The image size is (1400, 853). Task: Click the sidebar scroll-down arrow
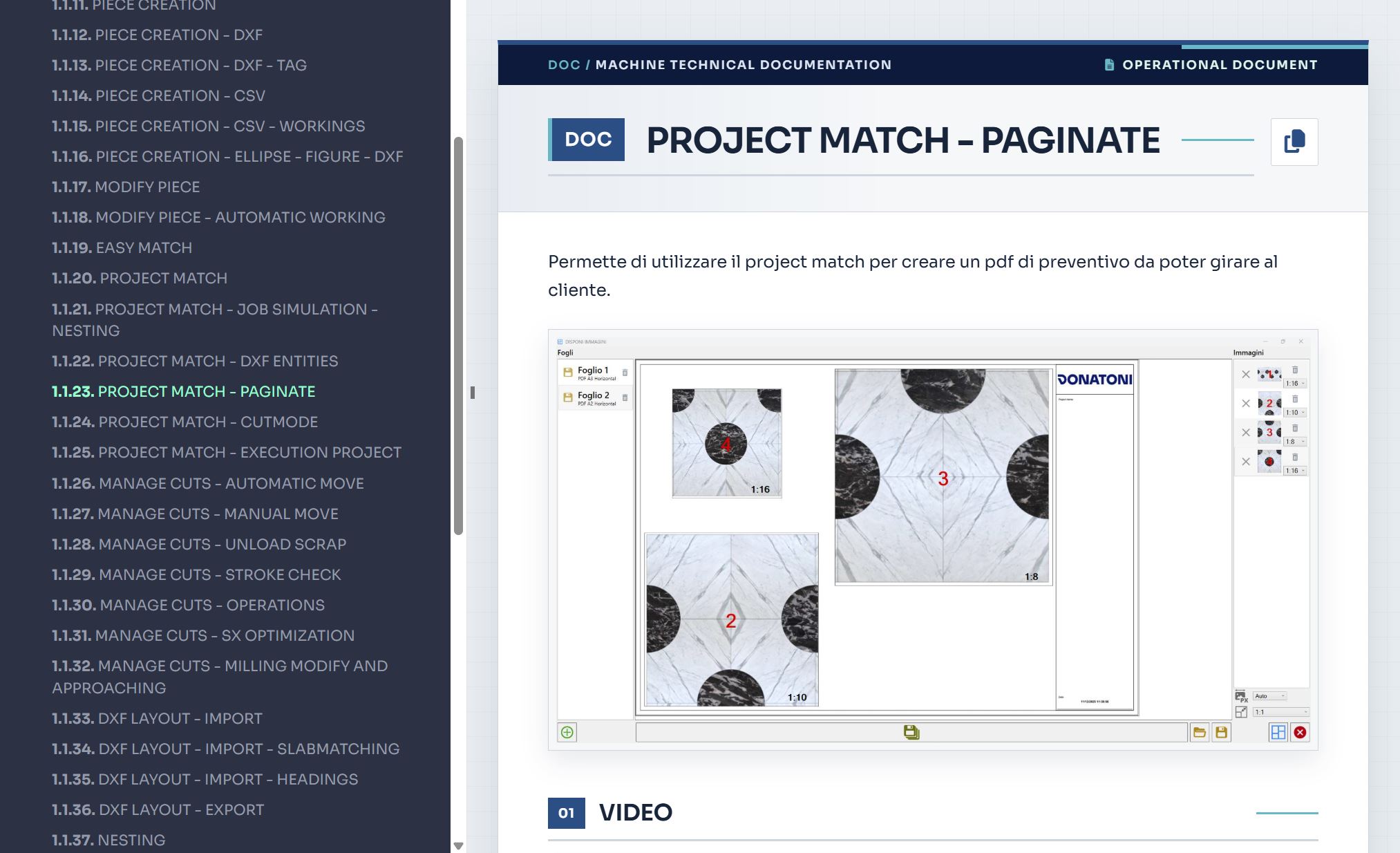tap(458, 845)
